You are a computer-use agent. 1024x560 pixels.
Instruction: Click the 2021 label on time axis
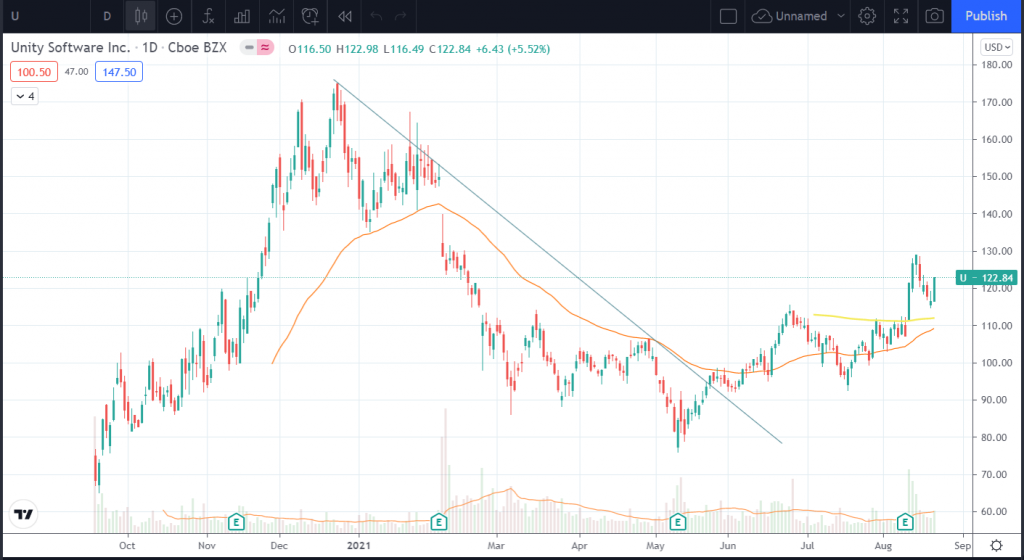click(359, 546)
